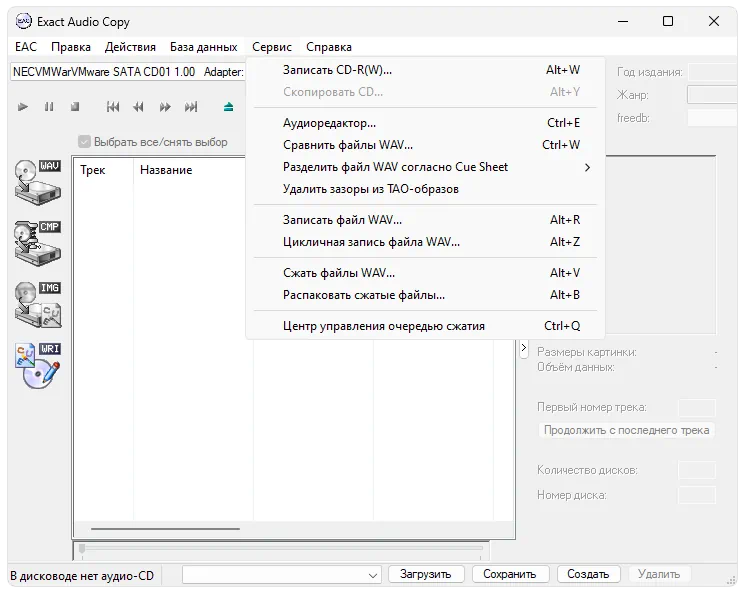This screenshot has height=594, width=744.
Task: Click the Pause playback button
Action: (x=49, y=107)
